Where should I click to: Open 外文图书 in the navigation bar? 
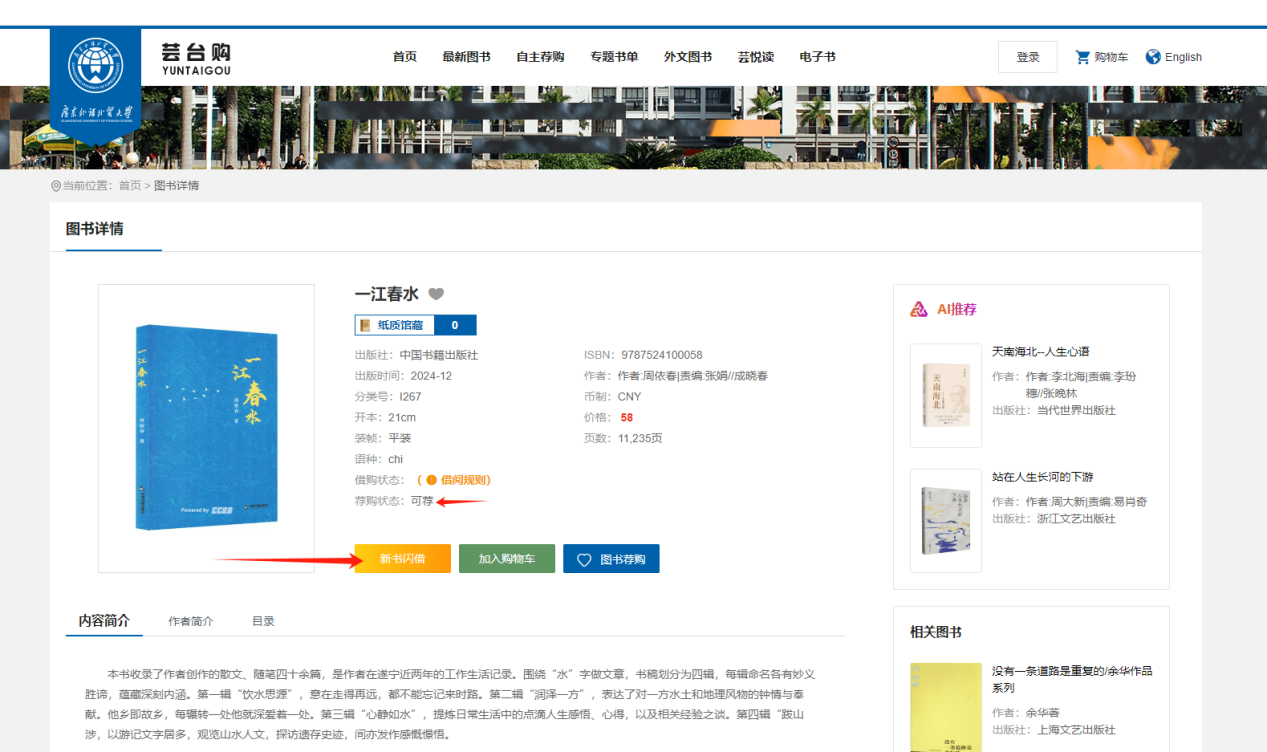[688, 57]
